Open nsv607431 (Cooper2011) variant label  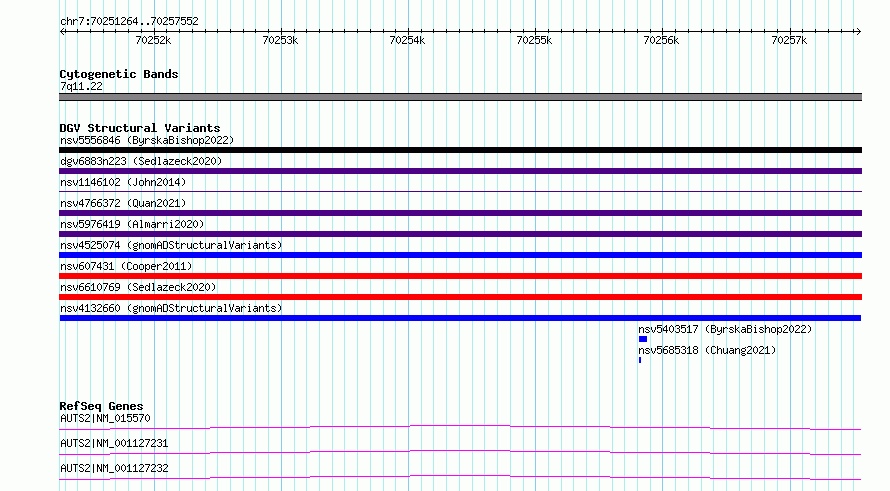(x=126, y=266)
